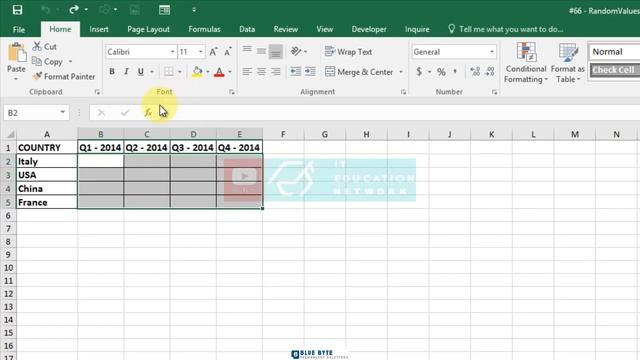Select the Check Cell style
Screen dimensions: 640x360
pos(614,70)
